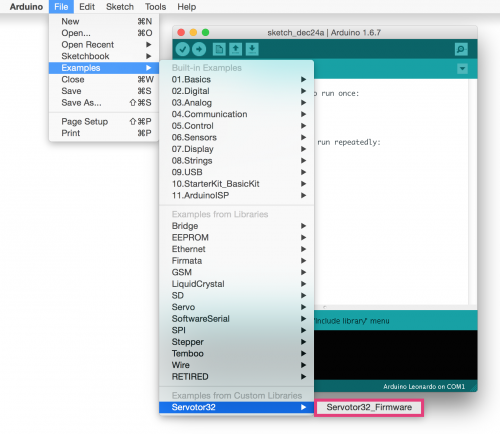Expand the 03.Analog examples submenu
The height and width of the screenshot is (434, 500).
tap(237, 103)
